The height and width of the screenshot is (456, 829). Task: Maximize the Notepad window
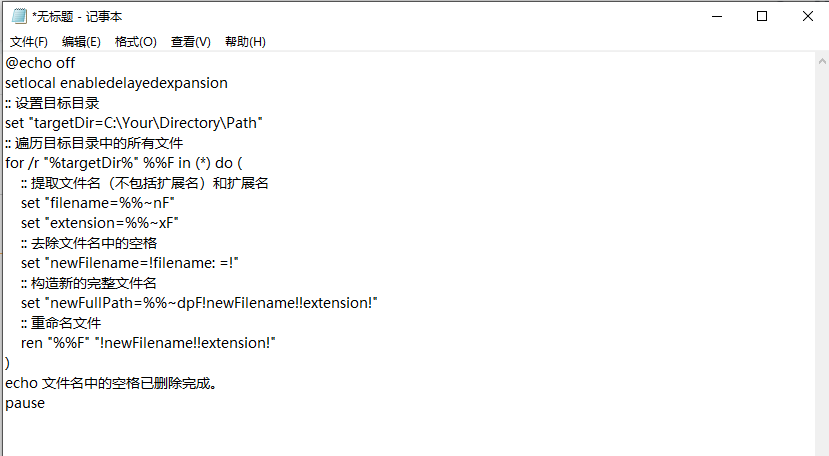point(762,16)
